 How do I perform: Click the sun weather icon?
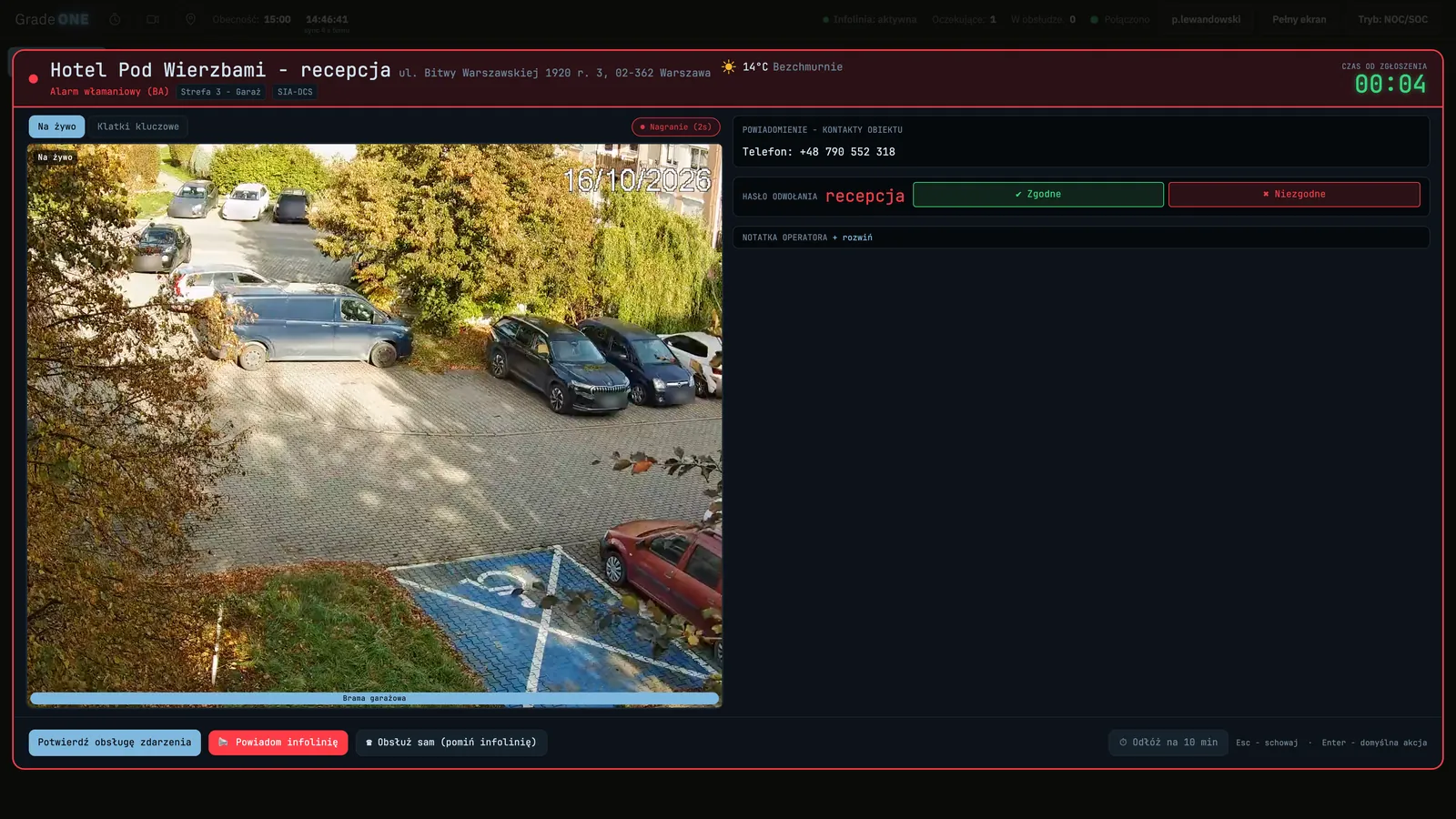pyautogui.click(x=729, y=66)
